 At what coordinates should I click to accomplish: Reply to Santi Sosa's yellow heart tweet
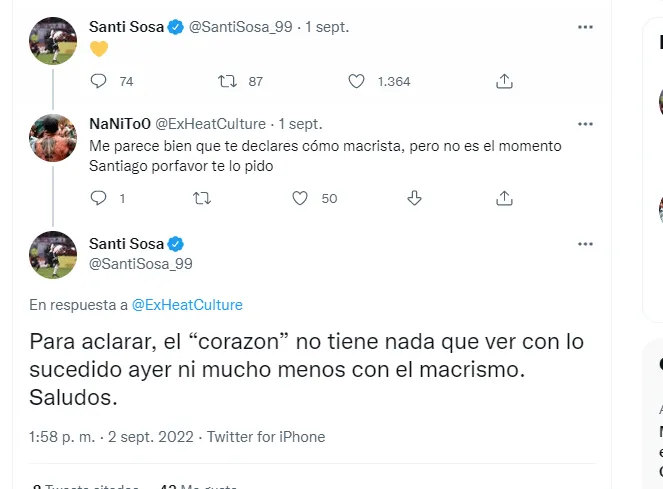(x=98, y=81)
